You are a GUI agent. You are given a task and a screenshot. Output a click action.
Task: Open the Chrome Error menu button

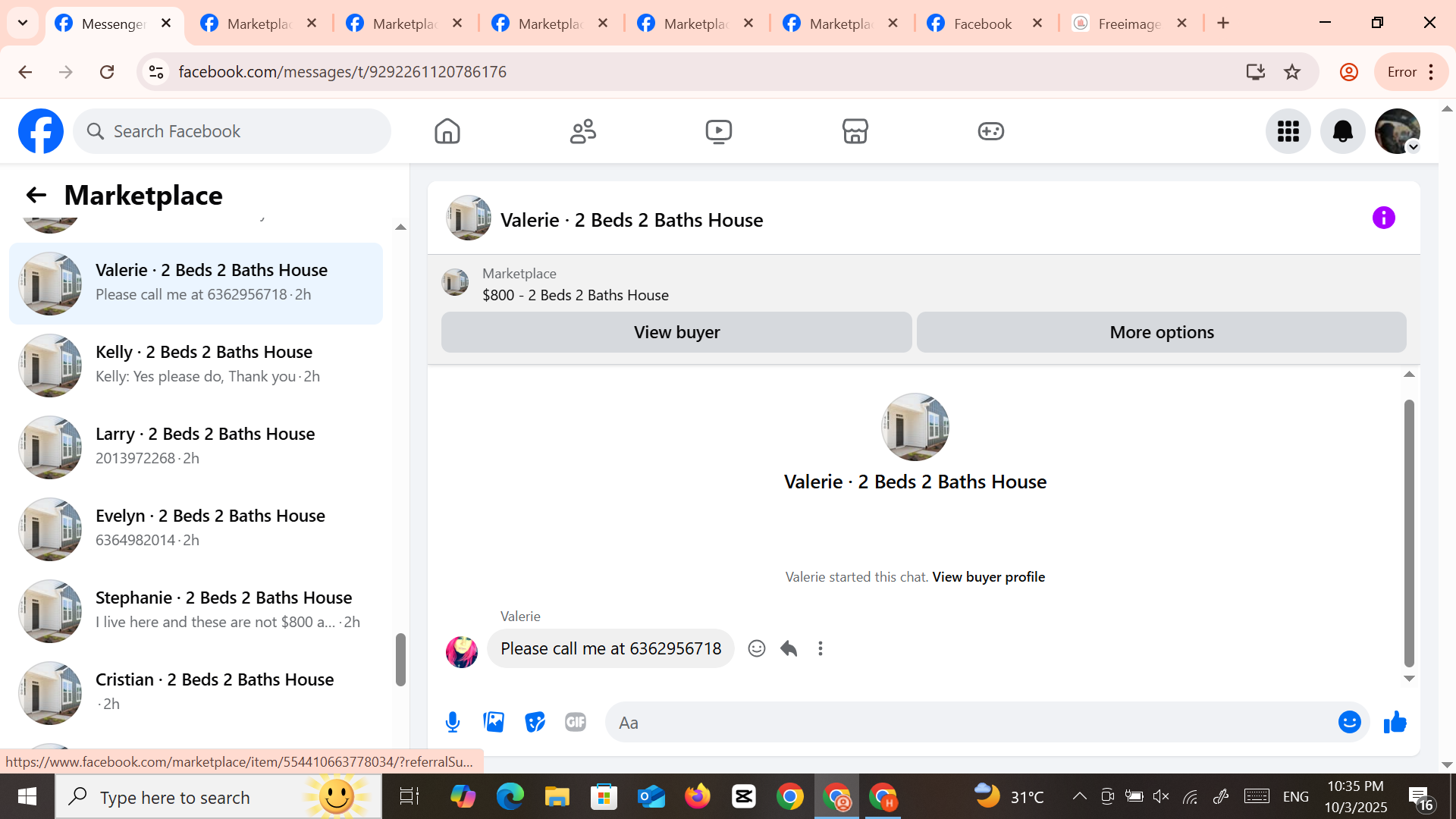(x=1411, y=72)
